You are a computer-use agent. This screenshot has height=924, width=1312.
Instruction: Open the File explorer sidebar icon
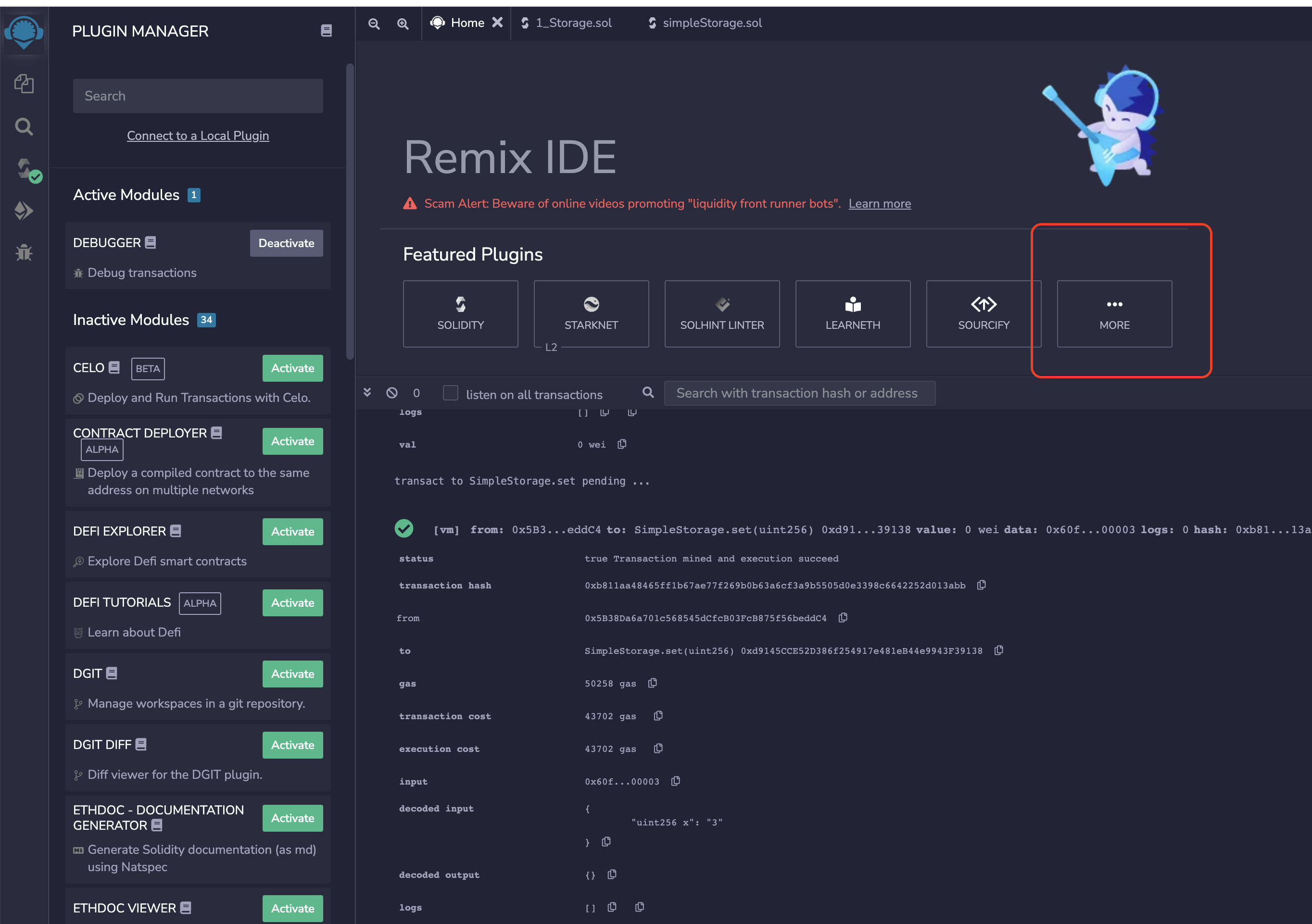pyautogui.click(x=24, y=84)
